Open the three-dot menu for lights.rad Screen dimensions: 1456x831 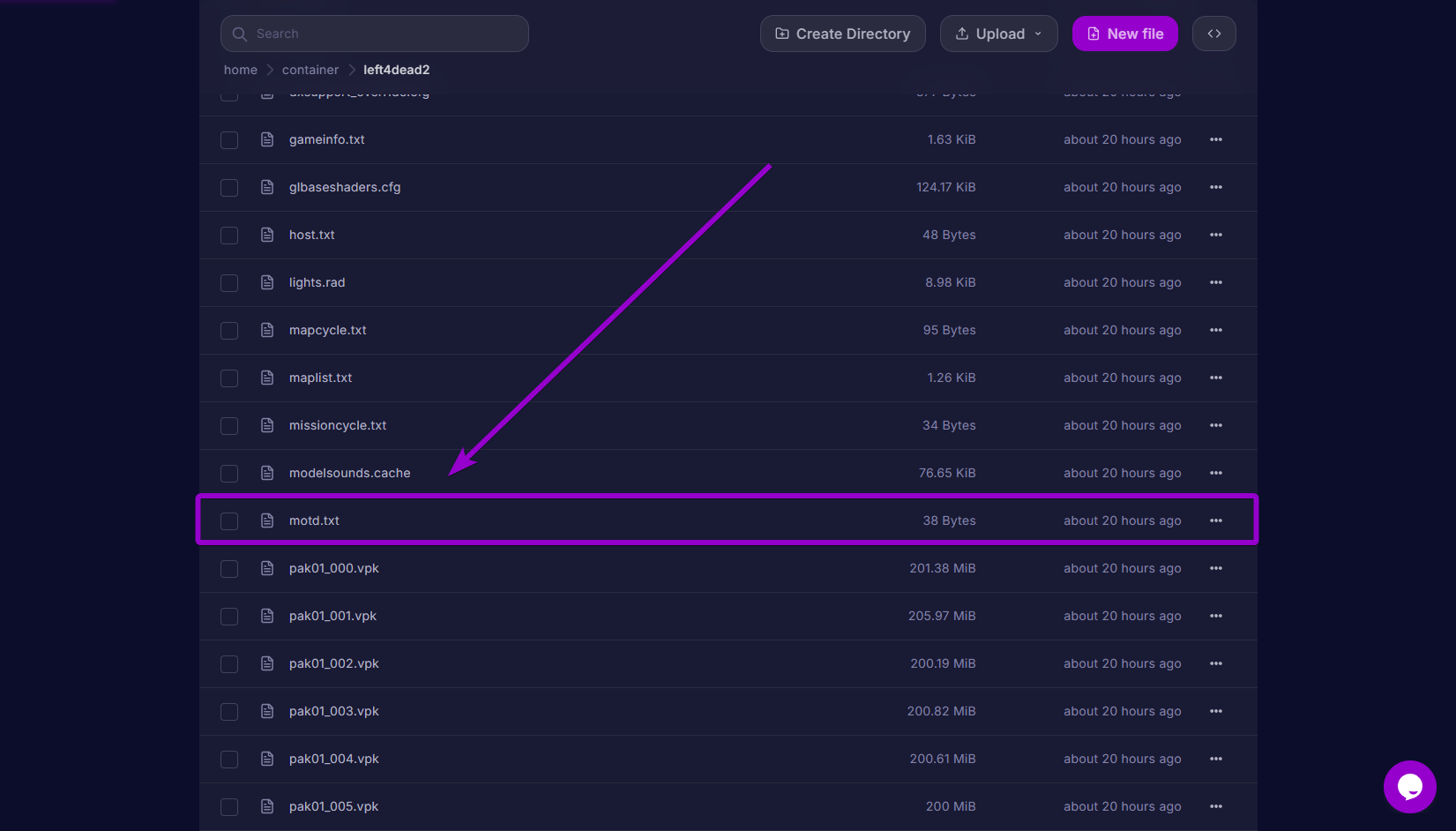(1216, 282)
